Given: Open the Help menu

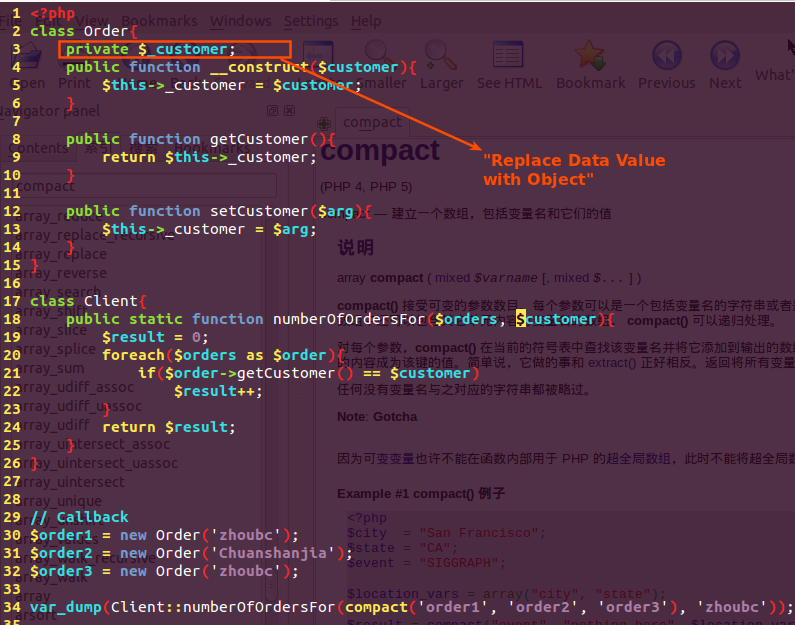Looking at the screenshot, I should coord(366,21).
